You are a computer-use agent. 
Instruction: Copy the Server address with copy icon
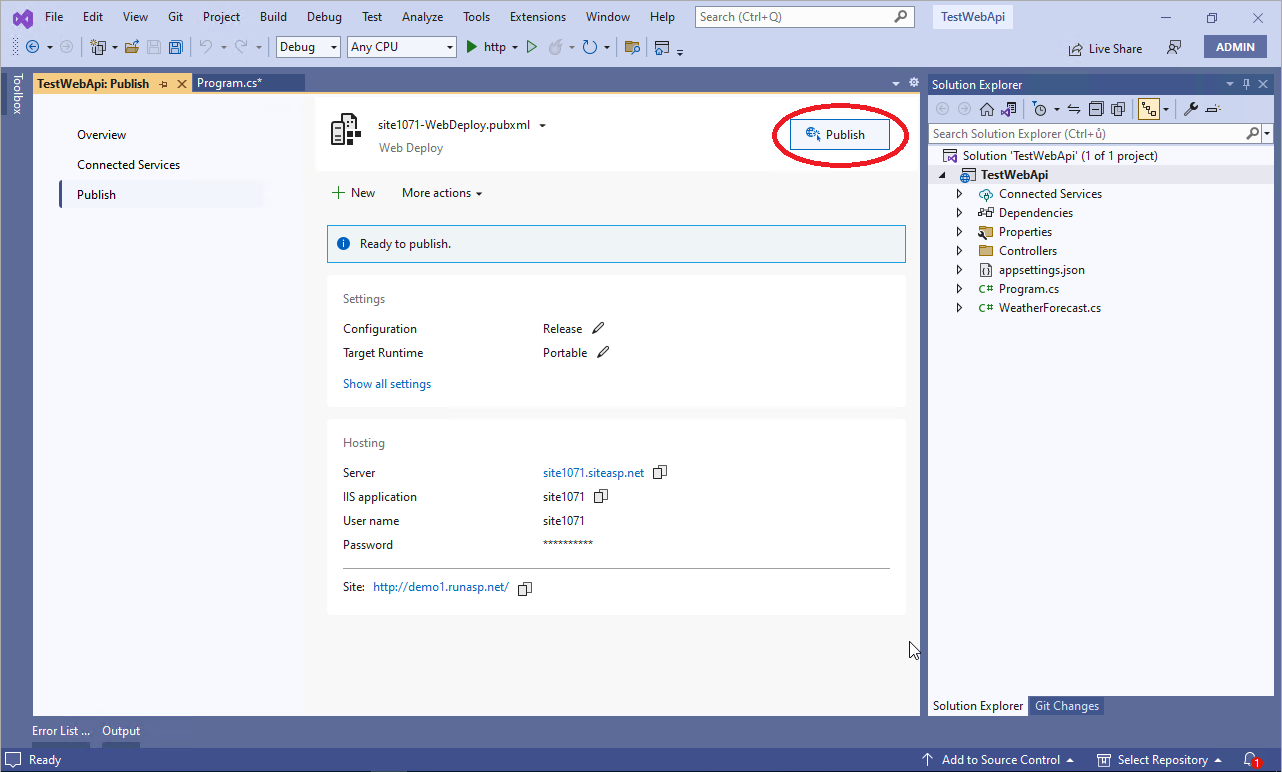tap(660, 473)
